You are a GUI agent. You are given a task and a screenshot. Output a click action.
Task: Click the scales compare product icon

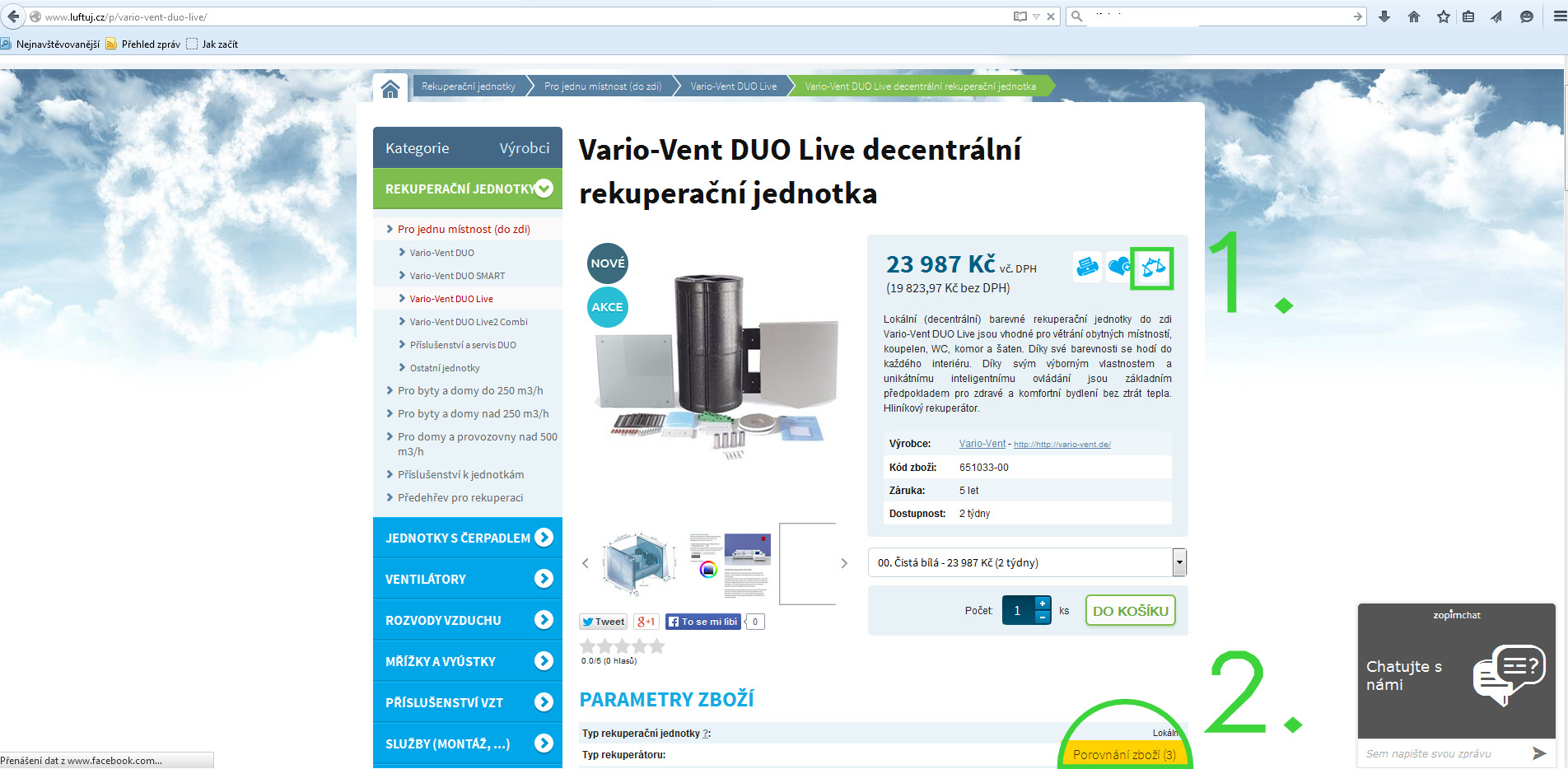tap(1153, 267)
